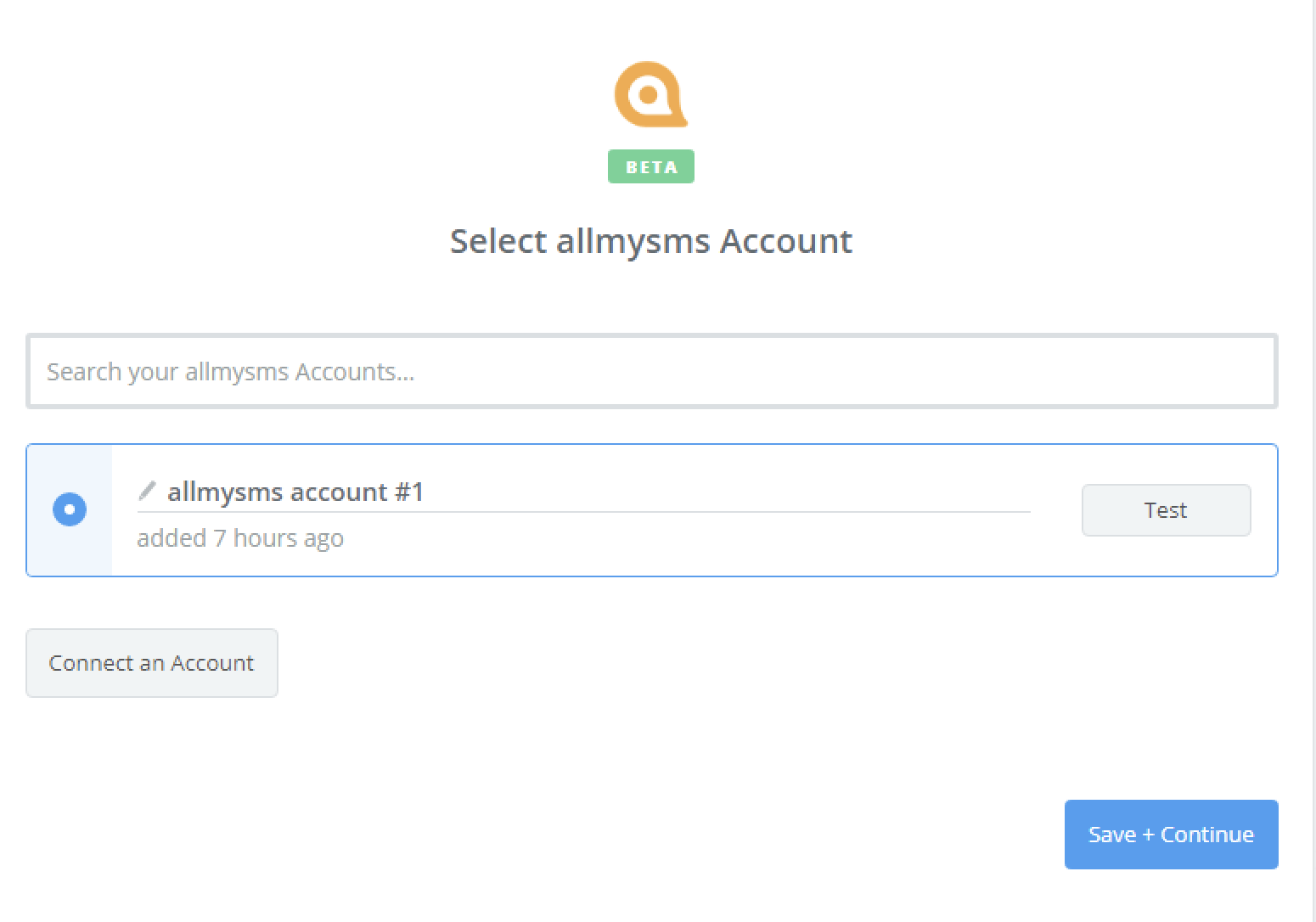Click the 'added 7 hours ago' text

click(x=240, y=538)
